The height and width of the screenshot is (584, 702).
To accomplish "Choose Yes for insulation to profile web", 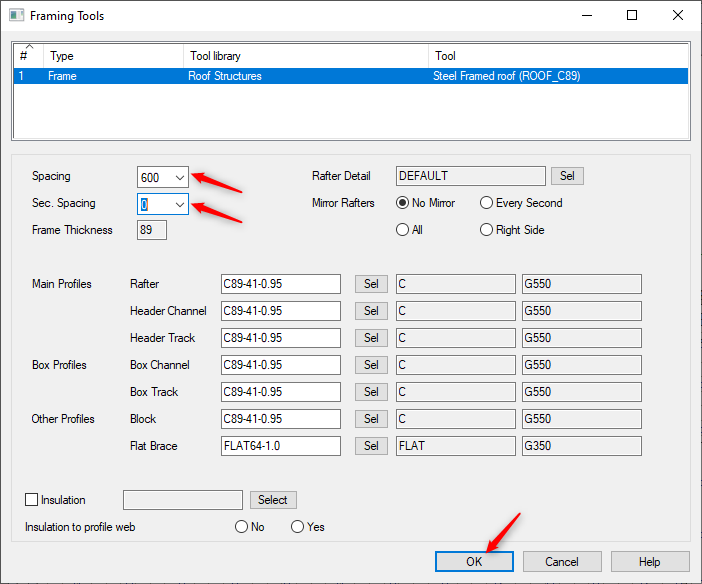I will click(297, 527).
